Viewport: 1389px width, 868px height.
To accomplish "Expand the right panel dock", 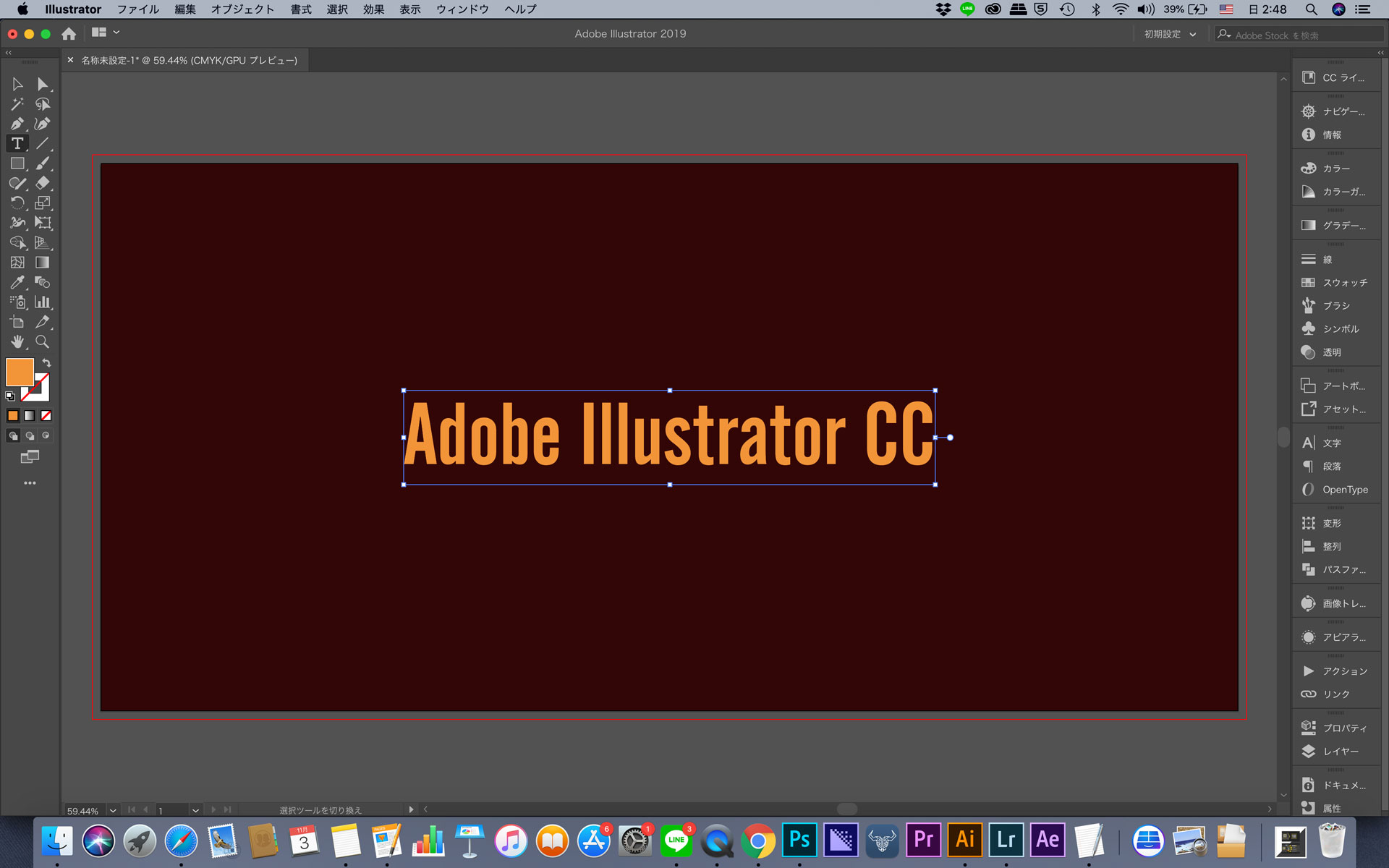I will [1380, 53].
